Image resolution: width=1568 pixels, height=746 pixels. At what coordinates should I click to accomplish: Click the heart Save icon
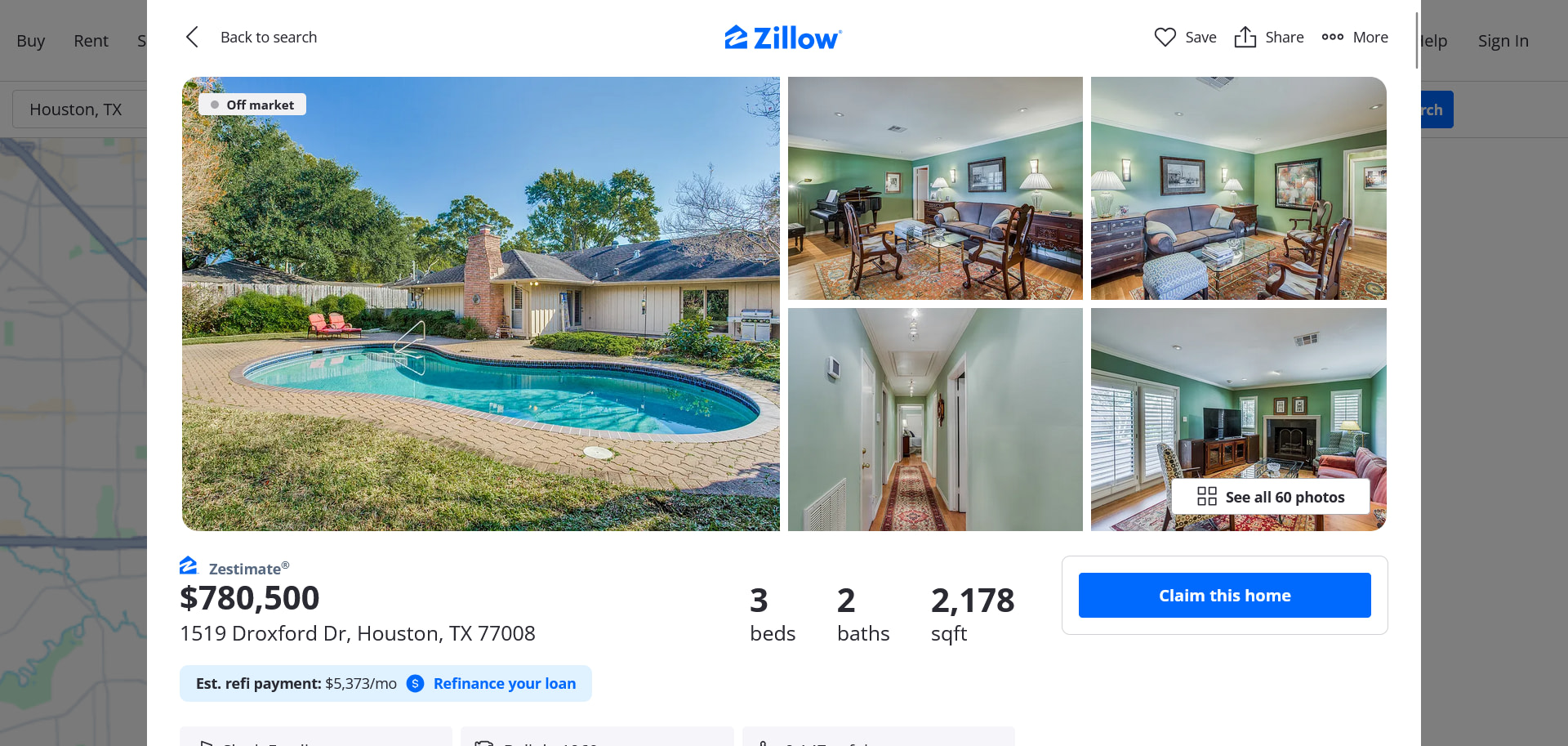point(1165,37)
